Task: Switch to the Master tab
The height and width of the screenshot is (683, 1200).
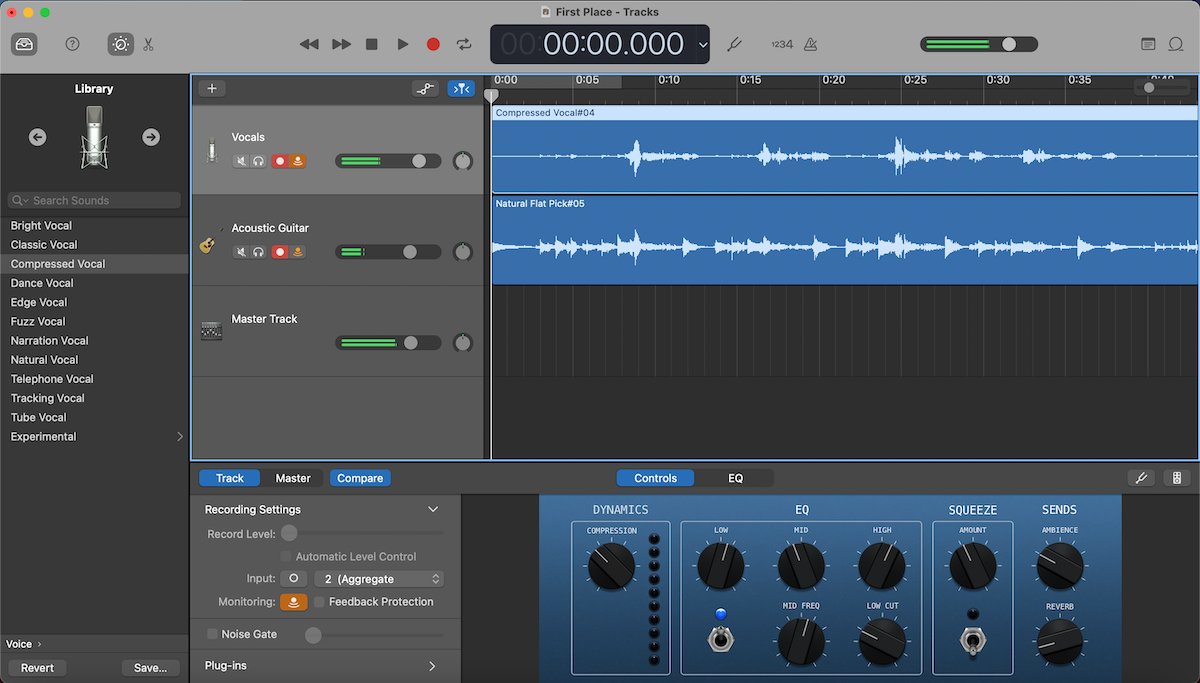Action: coord(292,478)
